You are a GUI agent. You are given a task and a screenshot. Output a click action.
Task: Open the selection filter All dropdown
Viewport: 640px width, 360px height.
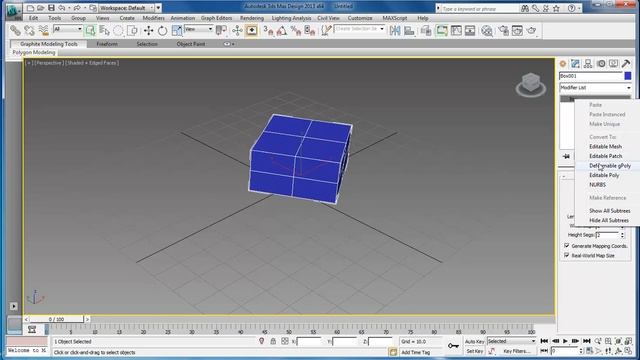pos(68,29)
